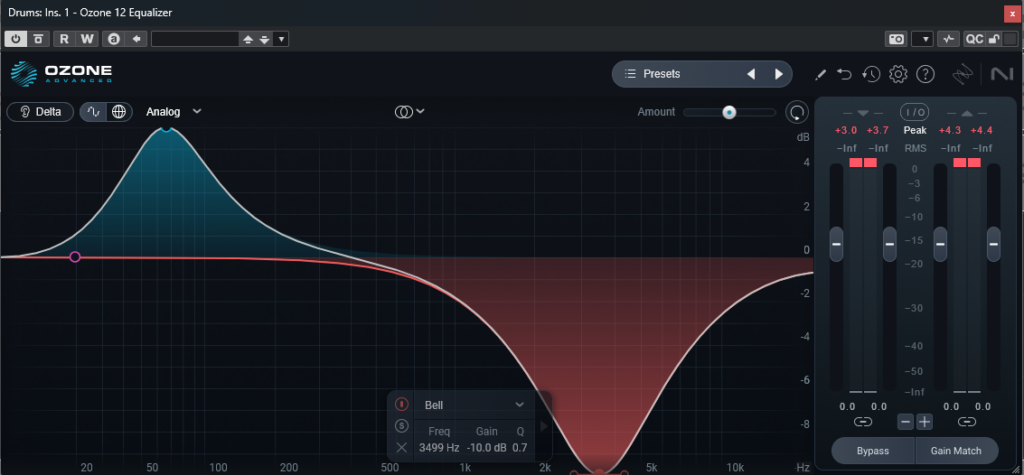Expand band popup with right arrow
The height and width of the screenshot is (475, 1024).
click(543, 427)
